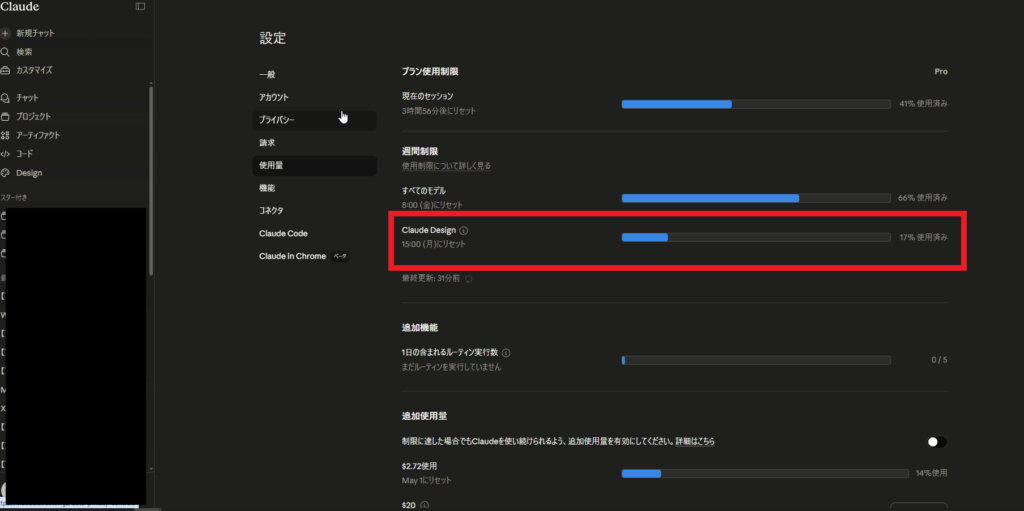Open search via the magnifier icon

click(6, 52)
